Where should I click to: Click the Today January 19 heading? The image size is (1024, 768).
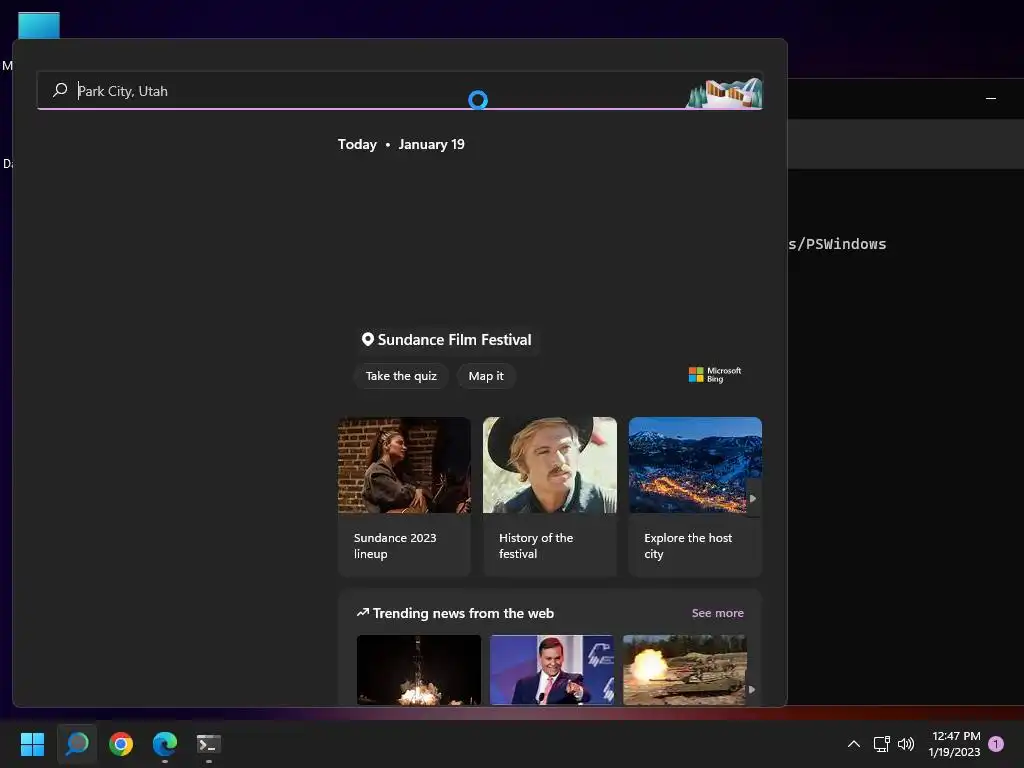click(401, 144)
